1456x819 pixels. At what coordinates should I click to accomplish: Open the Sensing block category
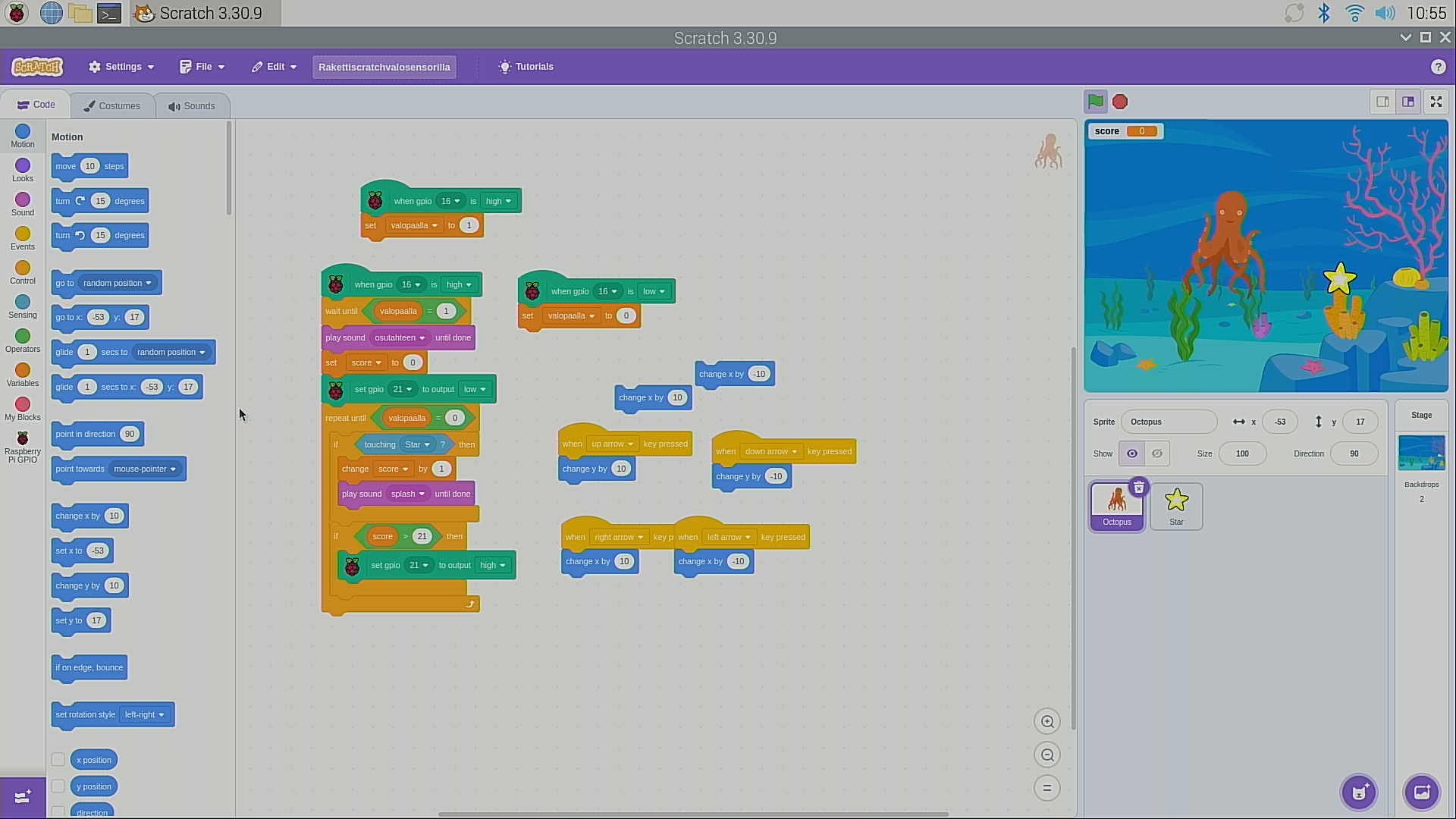click(x=23, y=307)
